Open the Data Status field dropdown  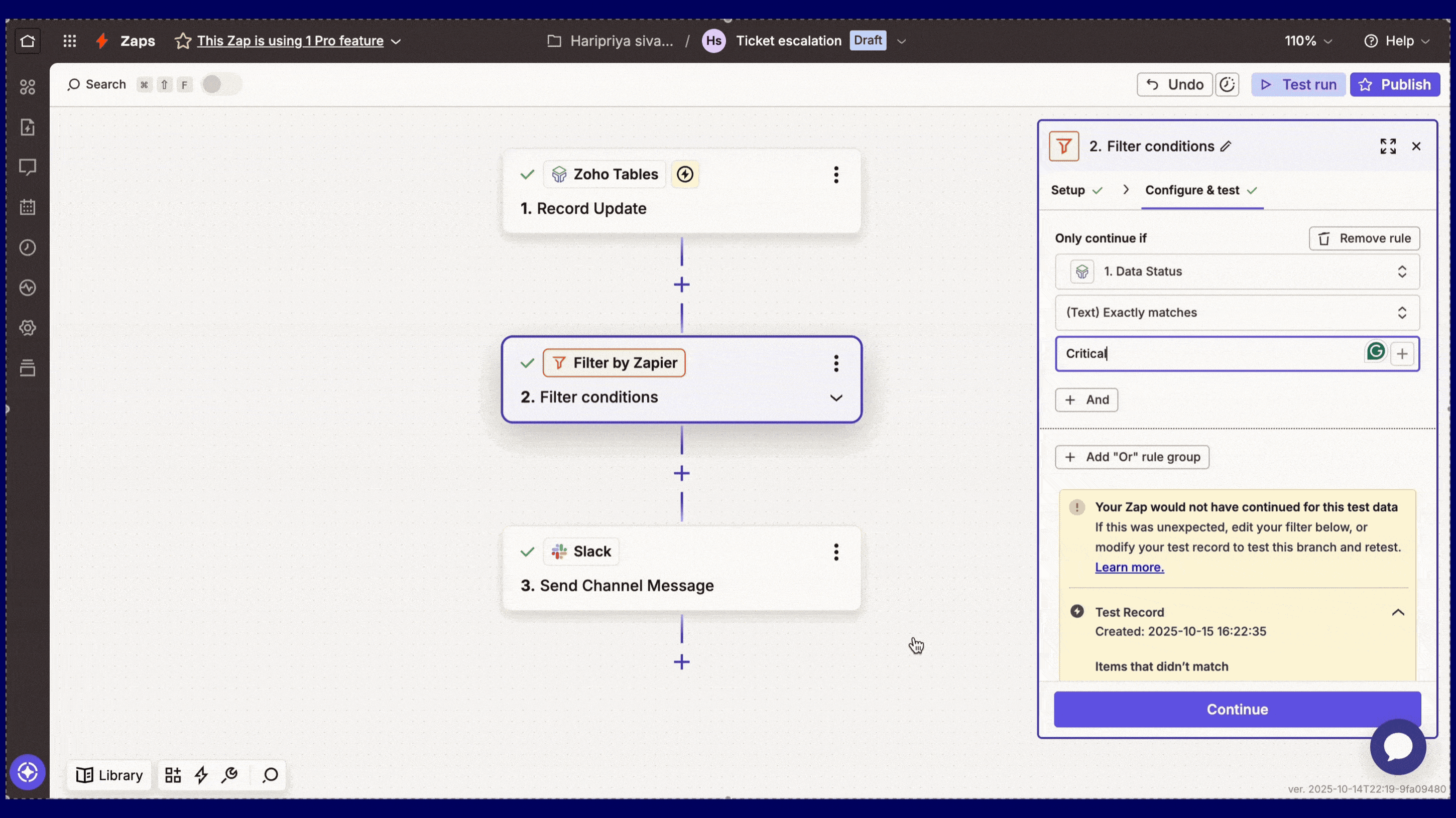pos(1403,271)
